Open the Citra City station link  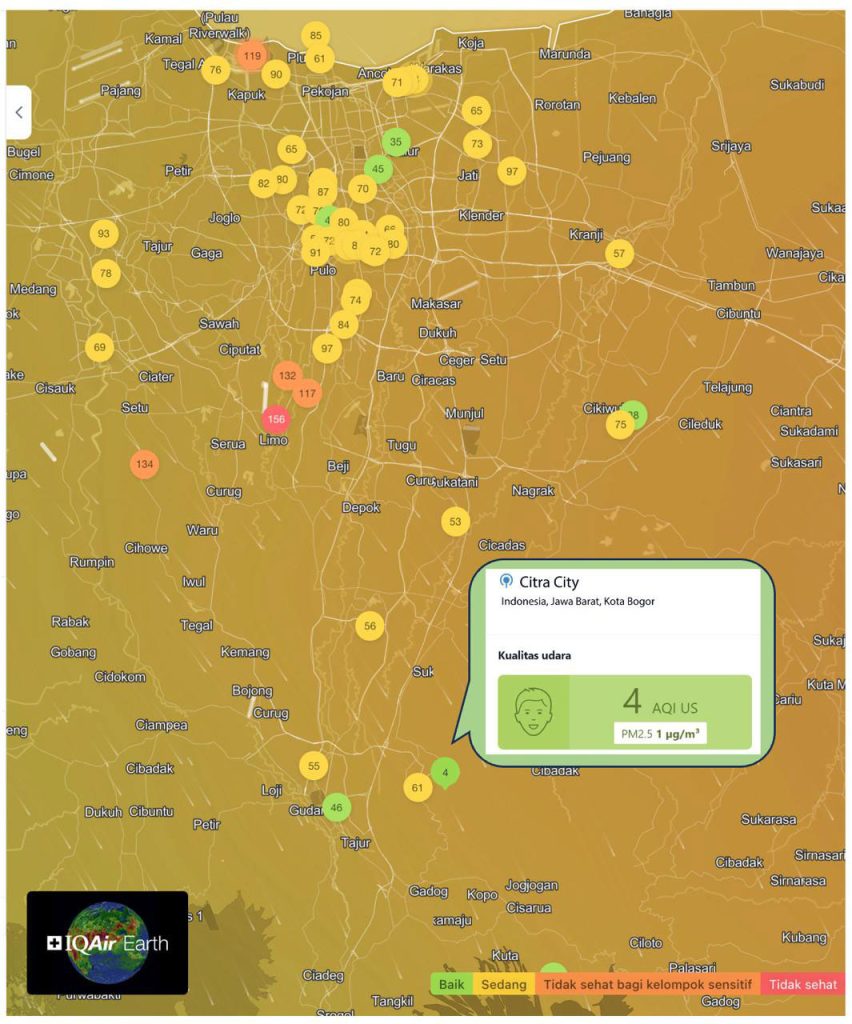pyautogui.click(x=548, y=582)
